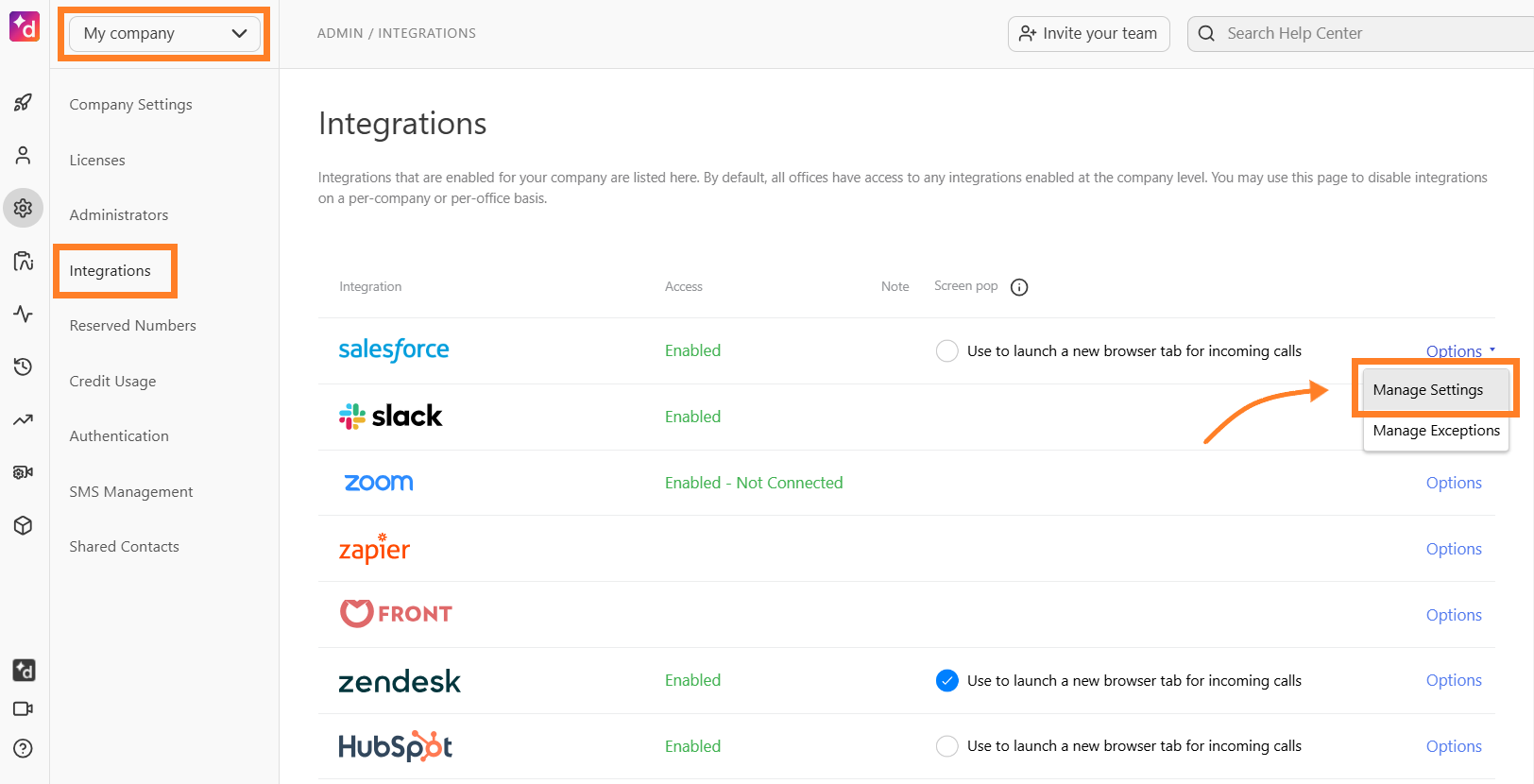Enable Salesforce screen pop radio button
This screenshot has height=784, width=1534.
946,350
